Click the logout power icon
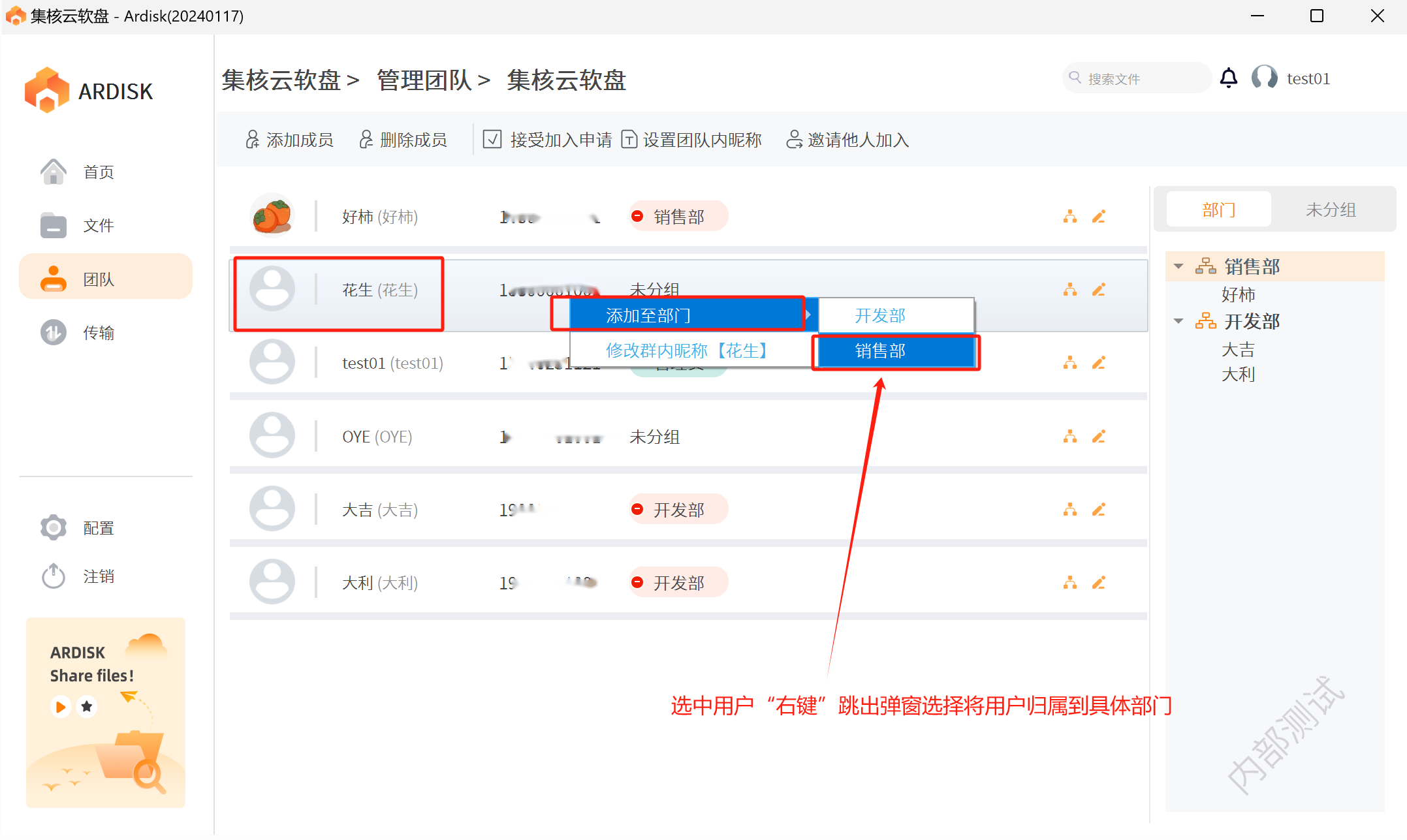Image resolution: width=1407 pixels, height=840 pixels. [x=54, y=576]
